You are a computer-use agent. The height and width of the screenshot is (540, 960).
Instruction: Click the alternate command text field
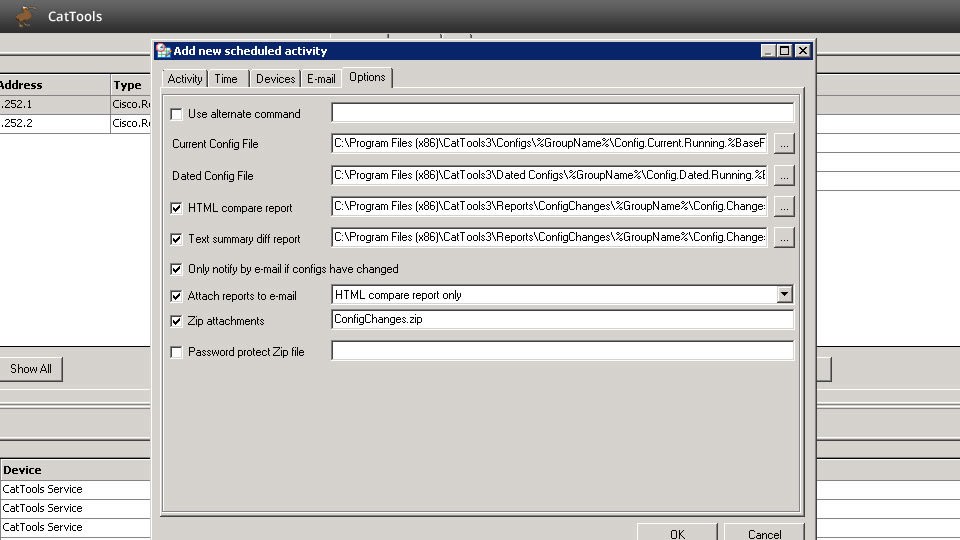562,113
